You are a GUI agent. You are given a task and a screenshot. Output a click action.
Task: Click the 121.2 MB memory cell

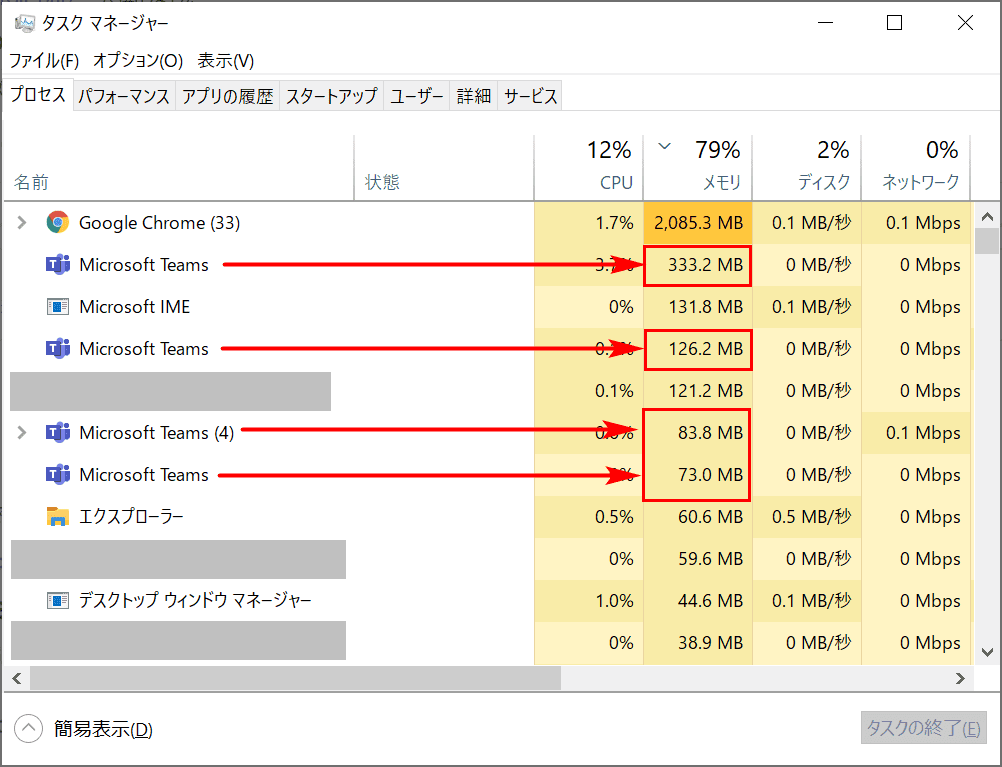698,391
